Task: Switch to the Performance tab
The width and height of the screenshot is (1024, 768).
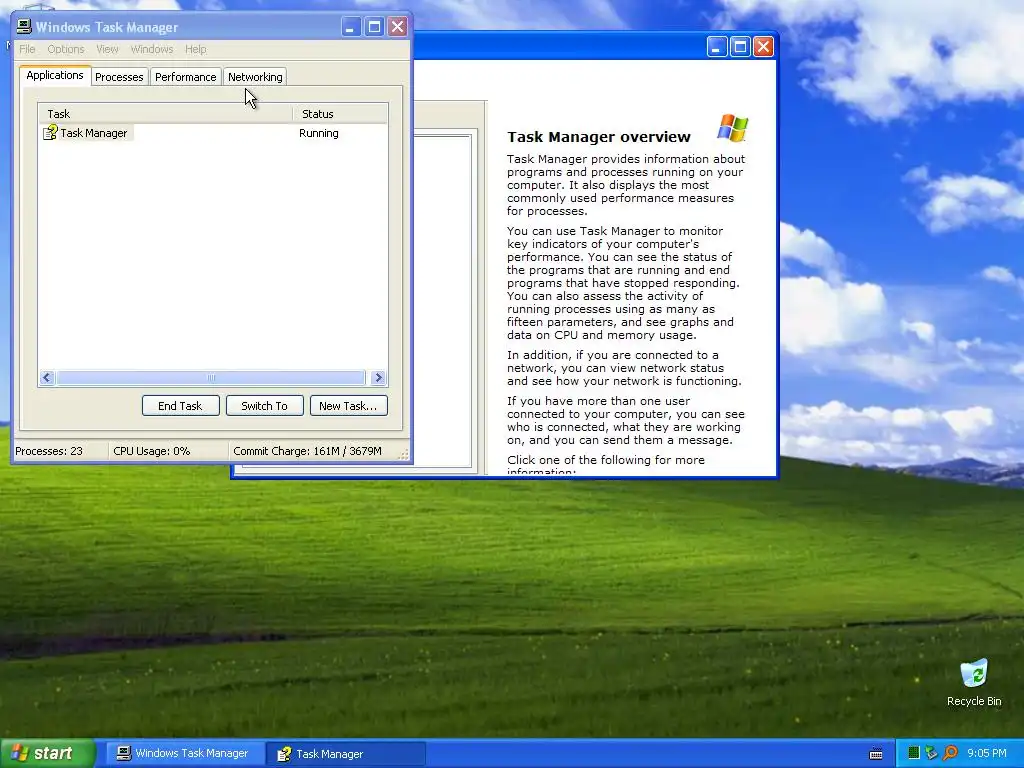Action: [185, 77]
